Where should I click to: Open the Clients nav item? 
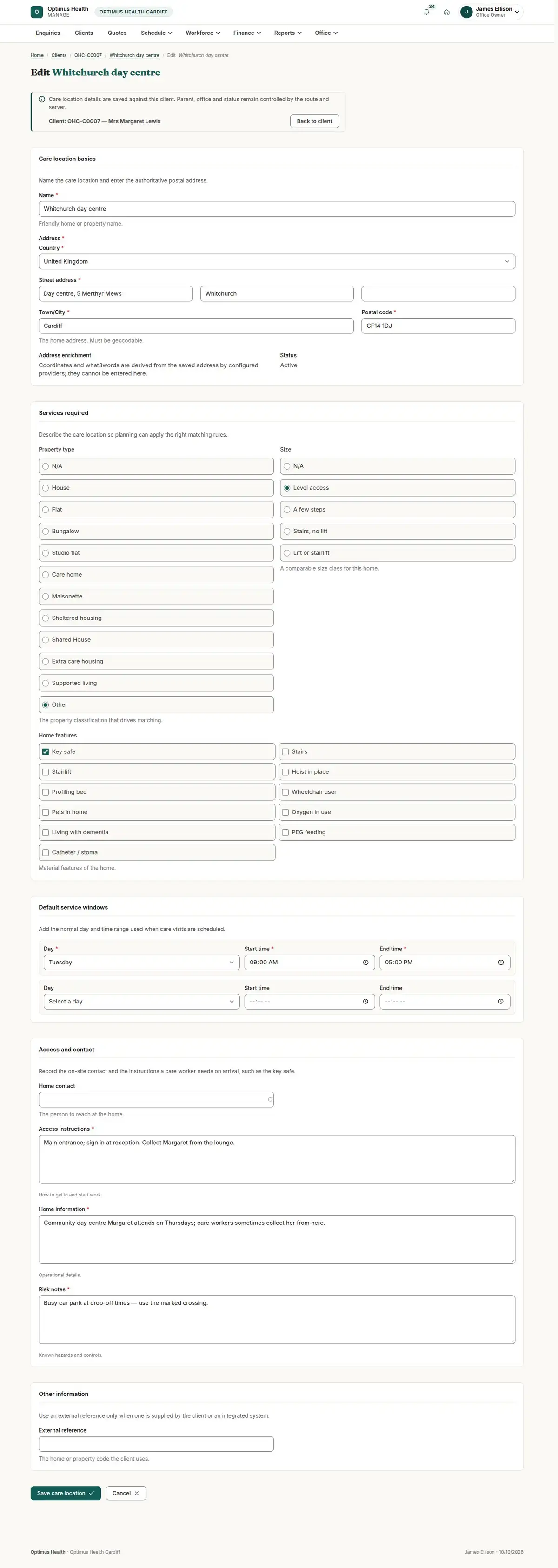(84, 33)
